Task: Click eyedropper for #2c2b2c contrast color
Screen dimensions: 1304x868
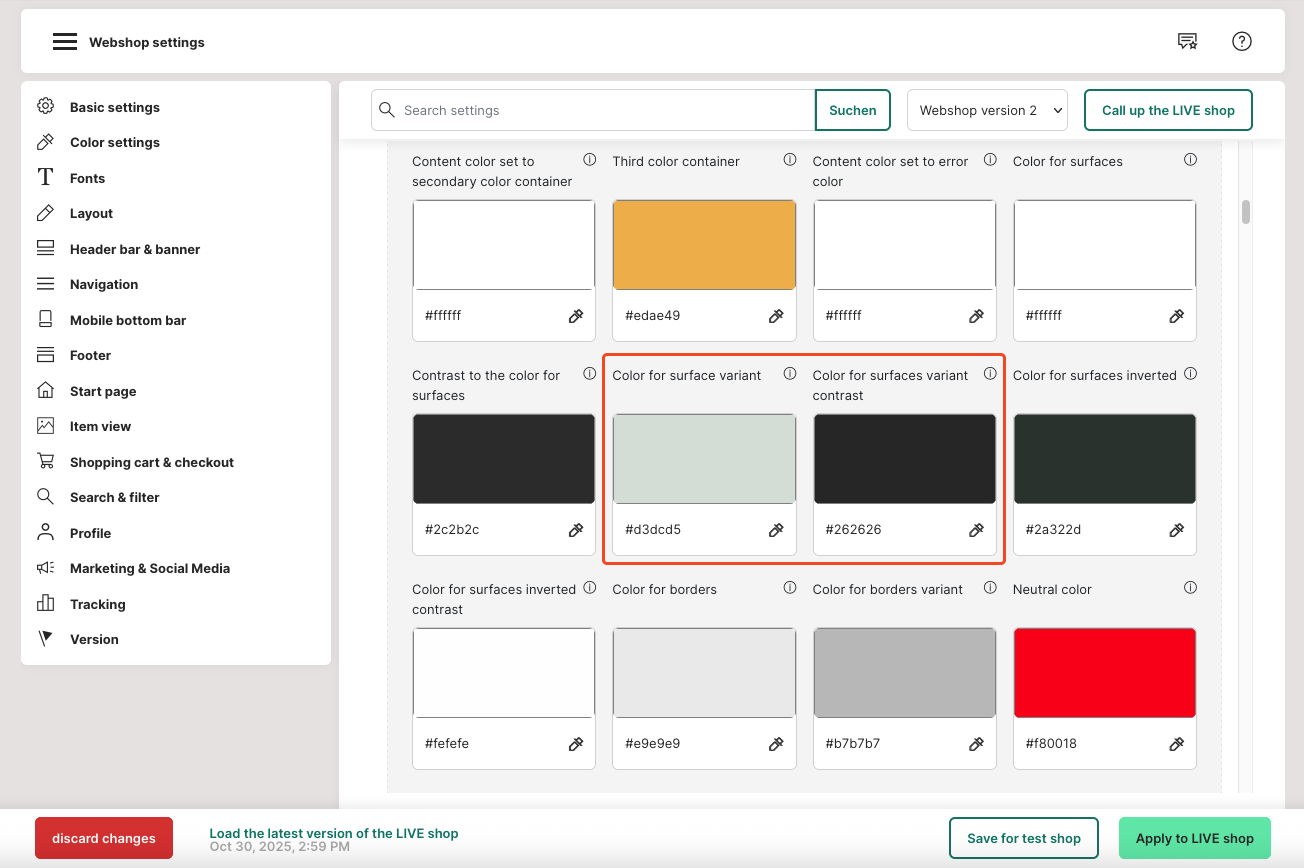Action: [576, 530]
